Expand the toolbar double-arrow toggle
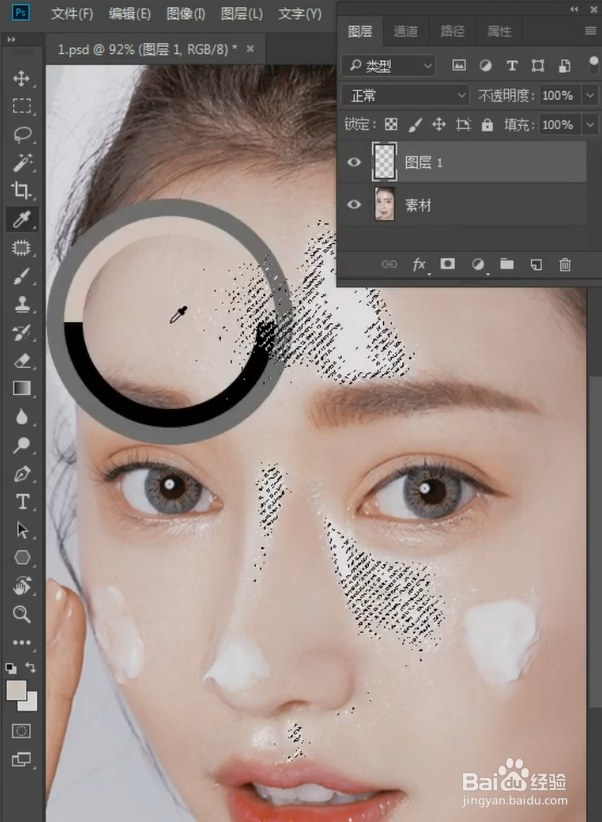The image size is (602, 822). pos(11,39)
